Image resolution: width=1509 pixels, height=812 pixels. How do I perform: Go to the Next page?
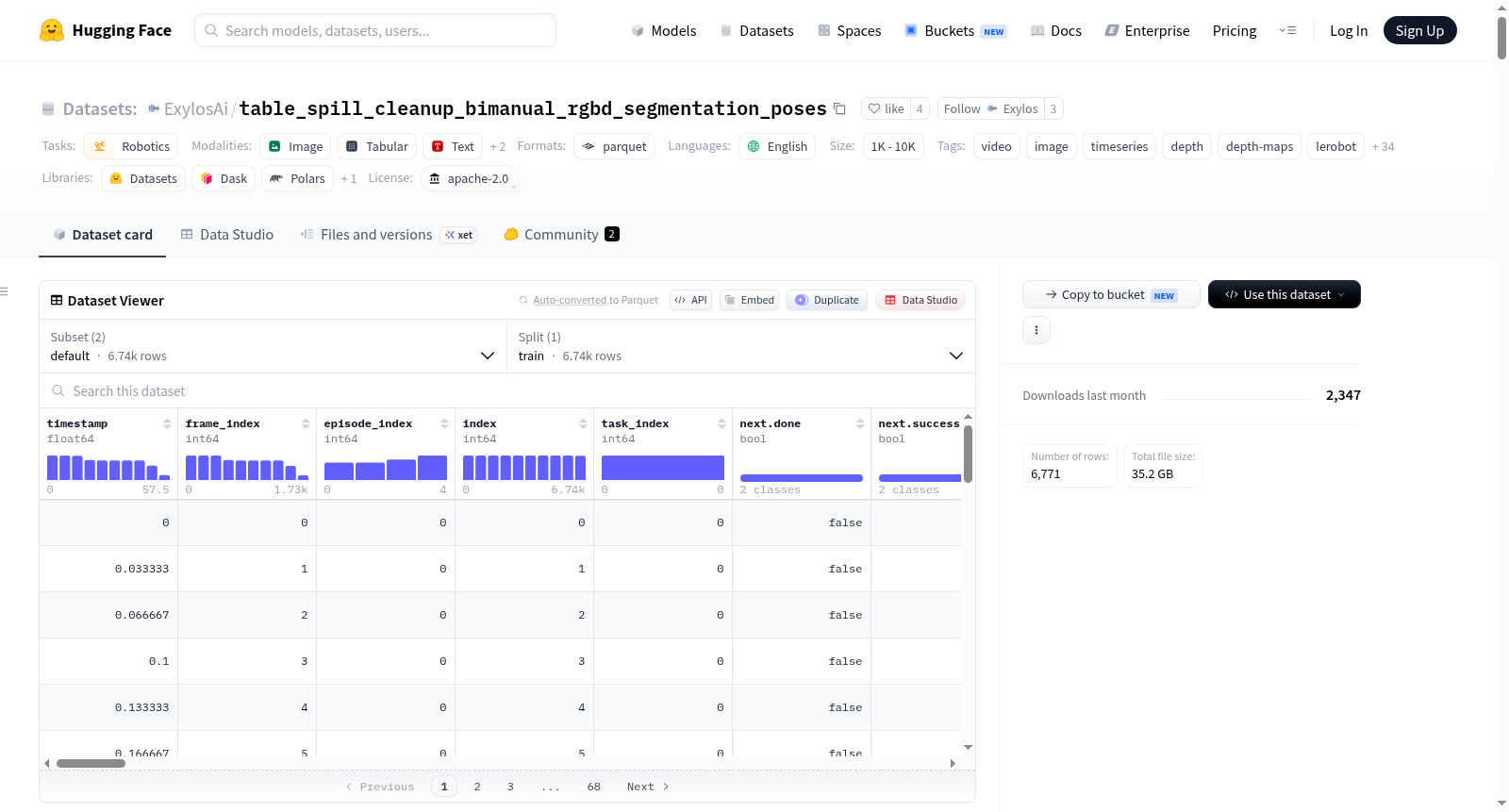pos(648,787)
